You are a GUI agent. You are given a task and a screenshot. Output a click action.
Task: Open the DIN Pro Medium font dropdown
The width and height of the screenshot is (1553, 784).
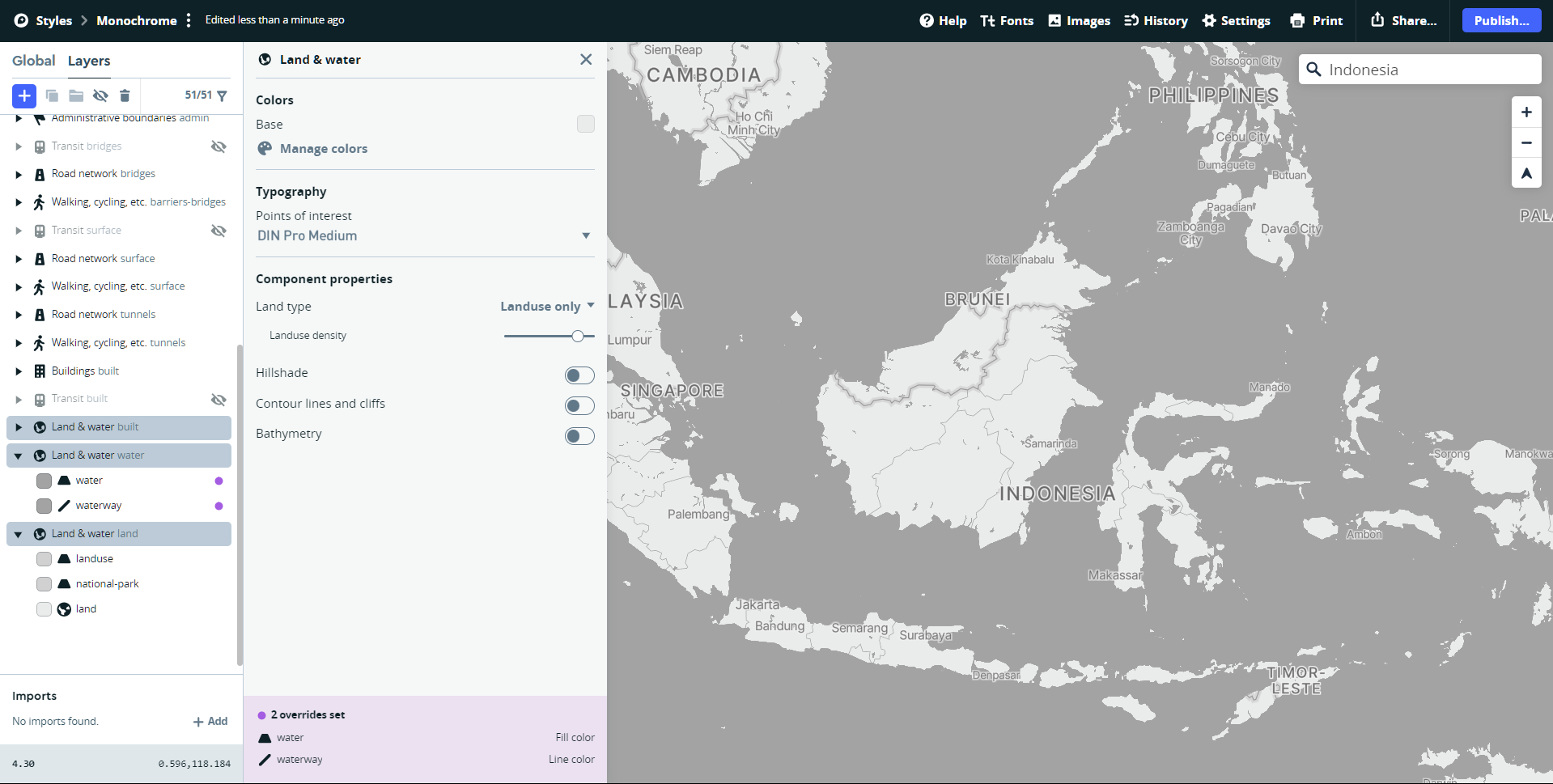(424, 236)
